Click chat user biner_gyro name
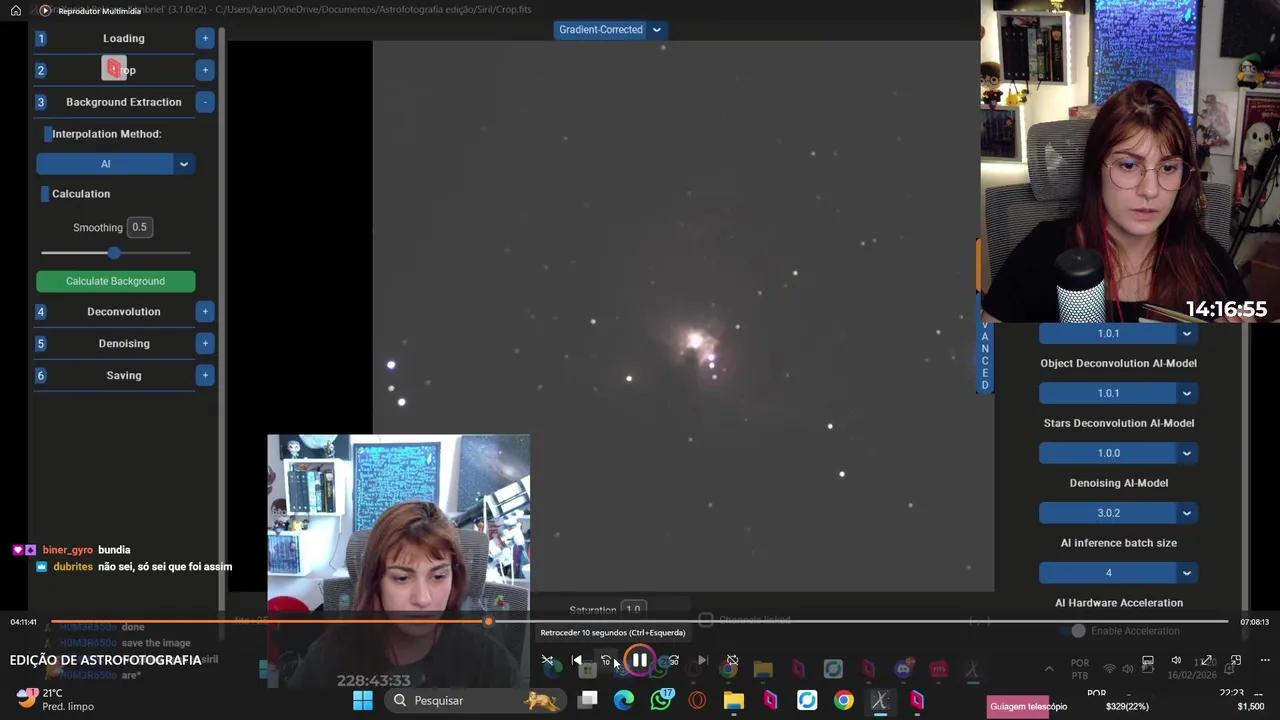The image size is (1280, 720). (x=68, y=550)
